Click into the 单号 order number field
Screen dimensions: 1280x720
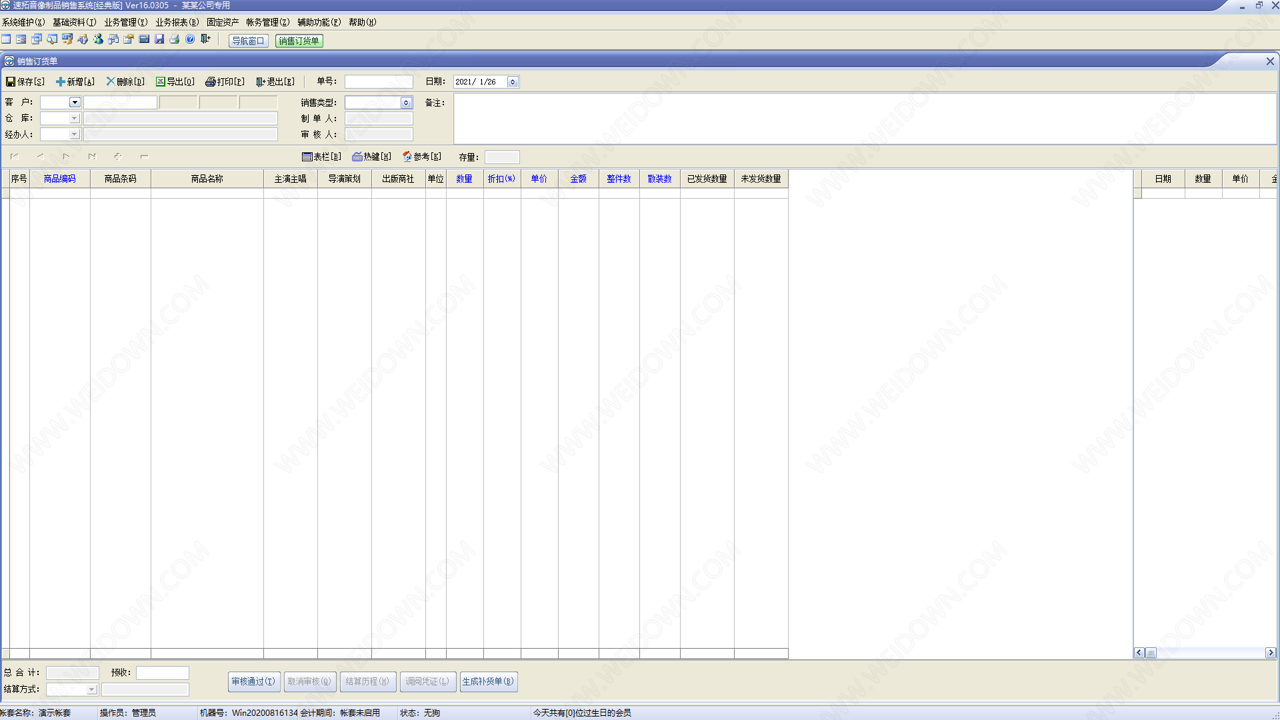tap(379, 82)
